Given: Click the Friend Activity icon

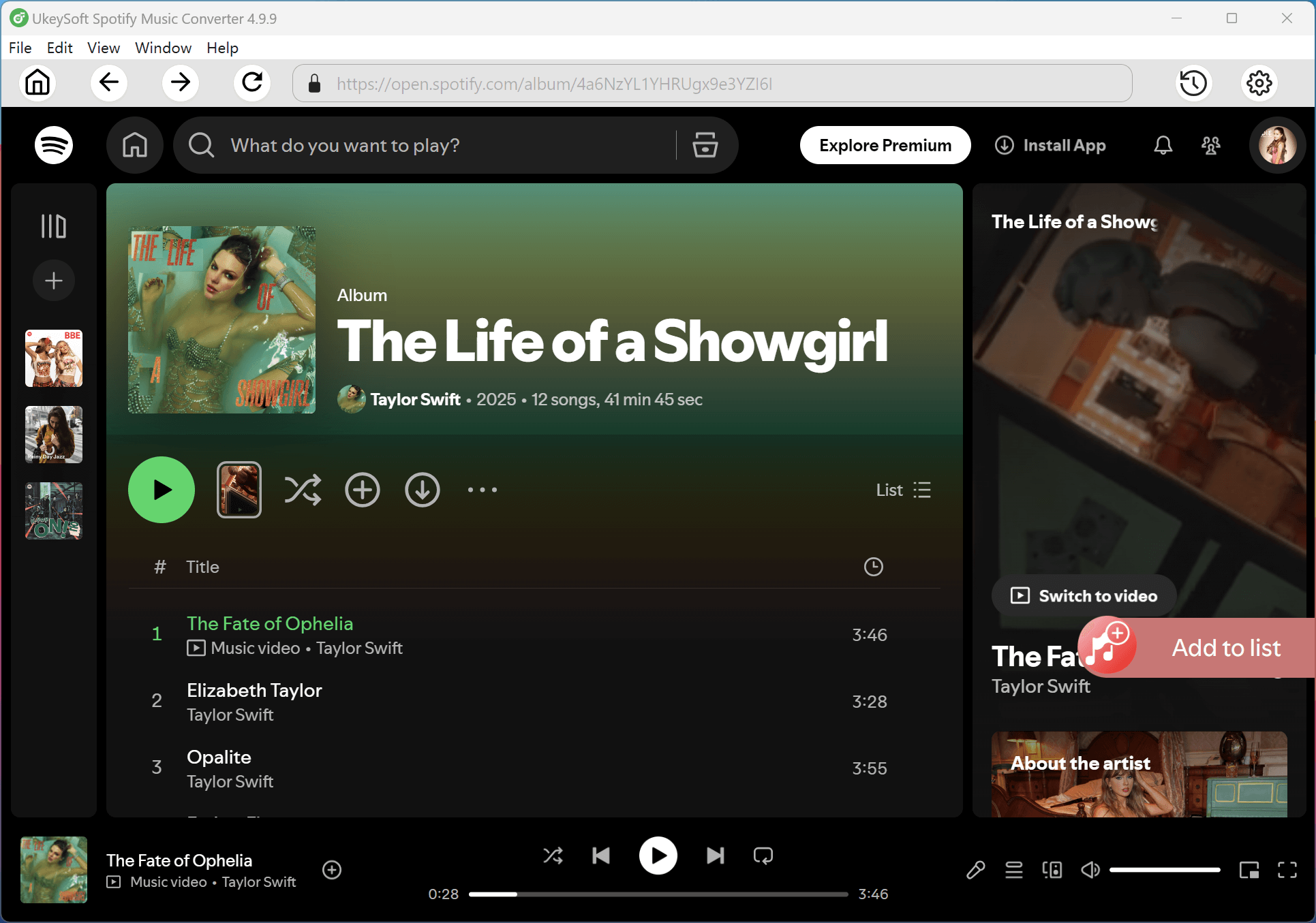Looking at the screenshot, I should tap(1210, 145).
